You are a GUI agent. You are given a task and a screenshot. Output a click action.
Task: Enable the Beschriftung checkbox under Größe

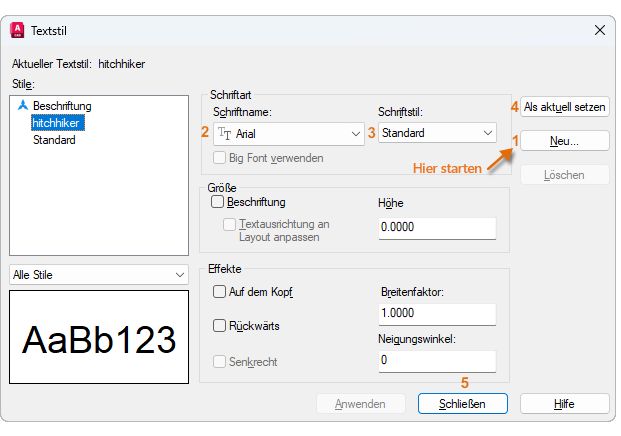point(219,202)
